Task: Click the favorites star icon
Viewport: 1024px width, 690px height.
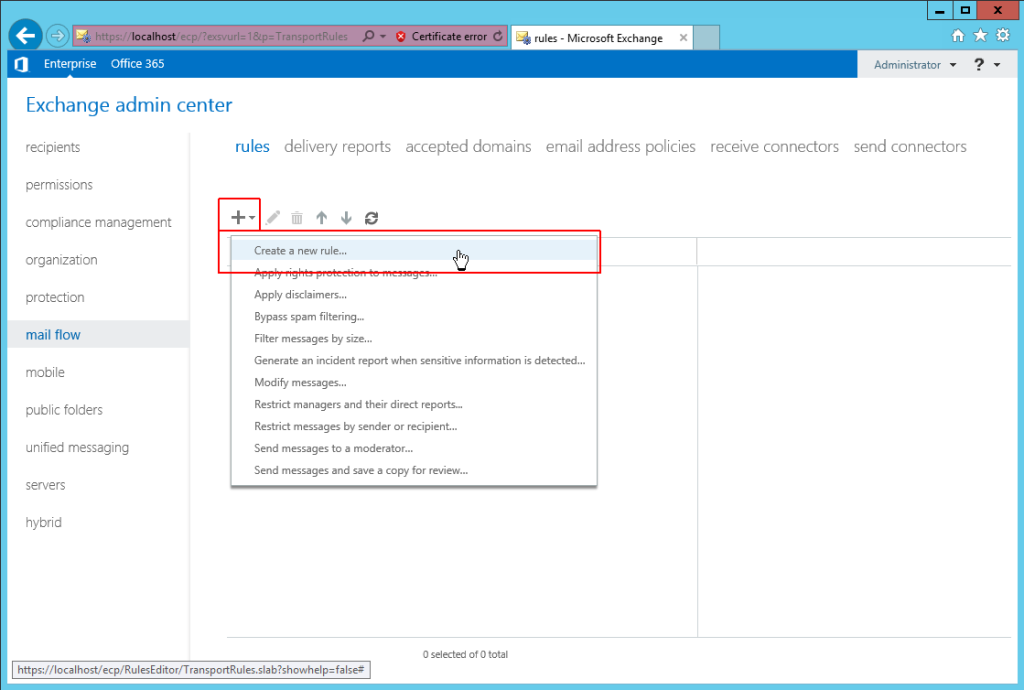Action: [x=980, y=35]
